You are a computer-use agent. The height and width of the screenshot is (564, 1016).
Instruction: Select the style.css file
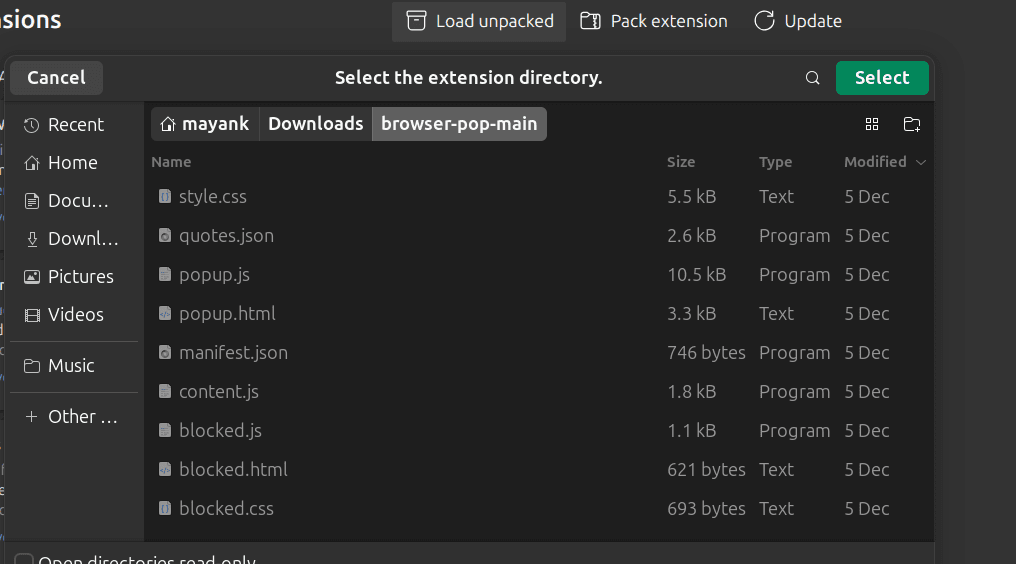(539, 197)
